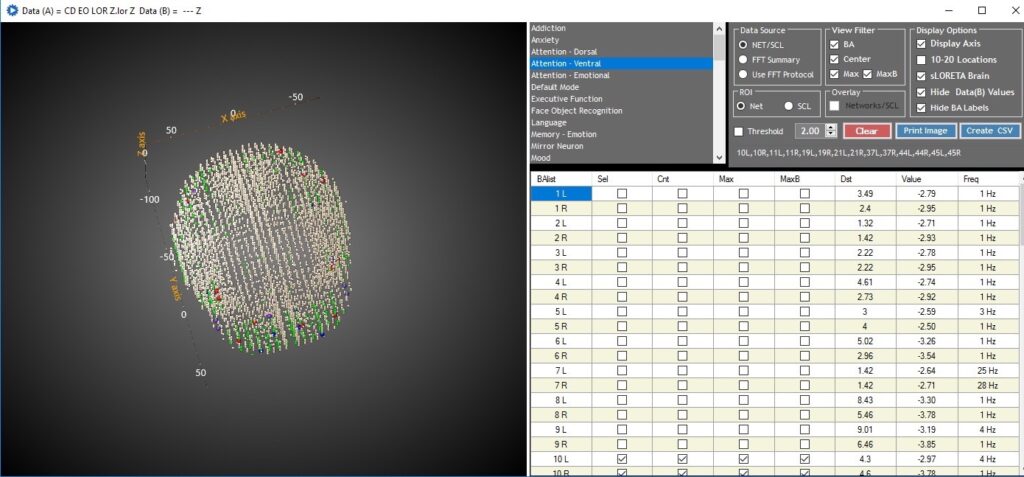The image size is (1024, 477).
Task: Choose SCL as the ROI type
Action: click(789, 106)
